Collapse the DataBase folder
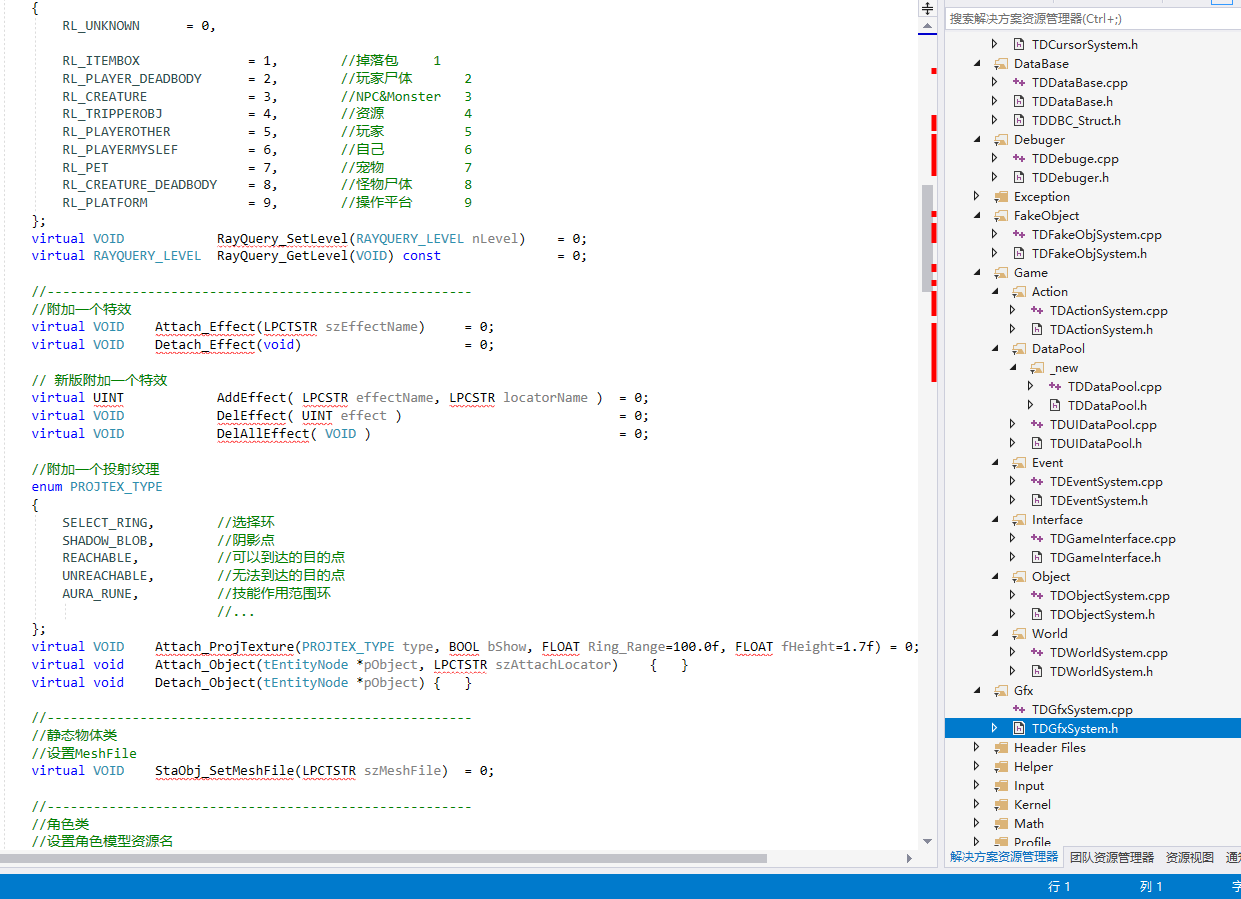The height and width of the screenshot is (899, 1241). 977,64
